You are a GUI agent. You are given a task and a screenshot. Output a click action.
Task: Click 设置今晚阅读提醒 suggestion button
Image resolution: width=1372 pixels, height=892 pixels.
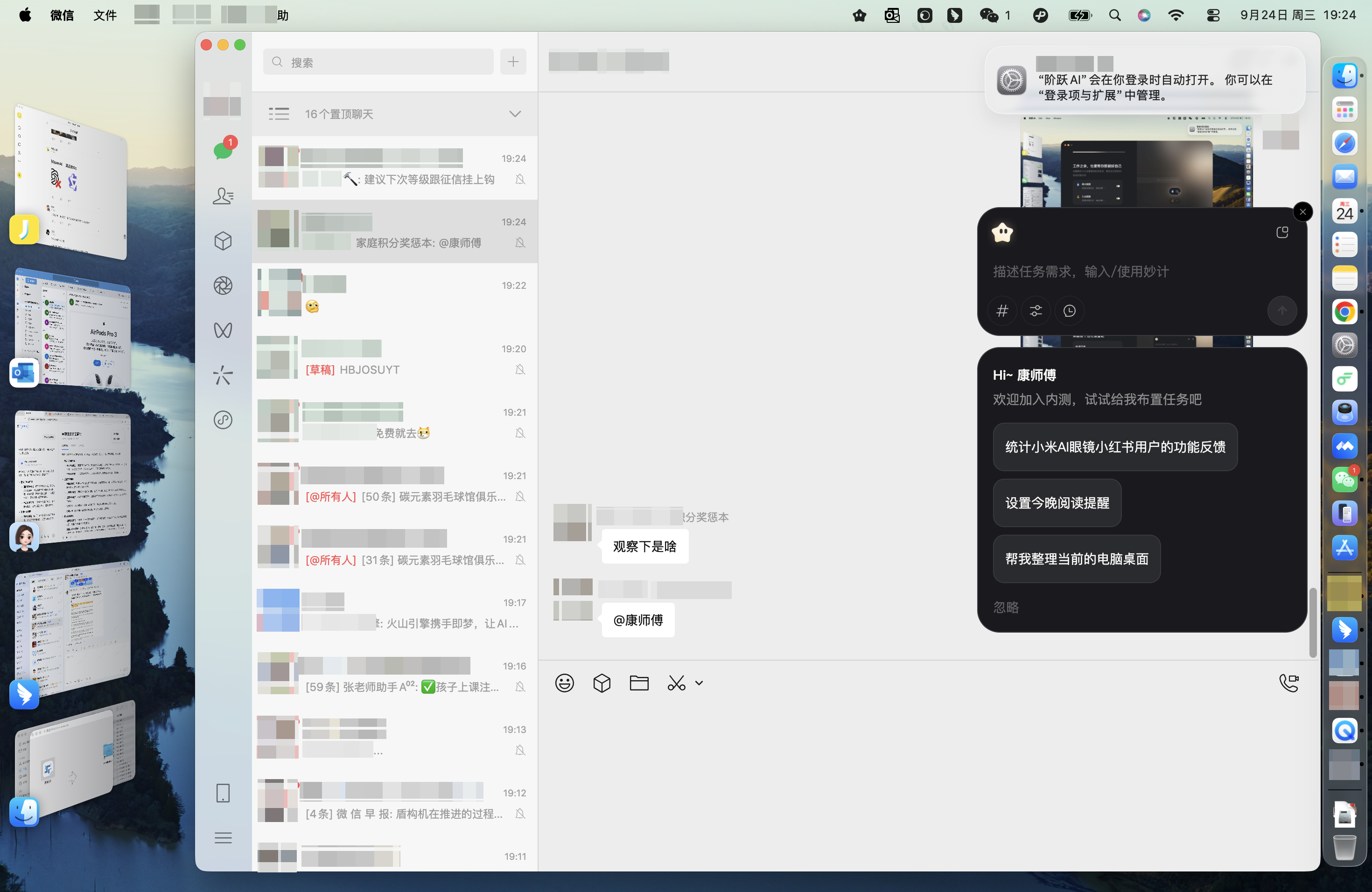1057,502
